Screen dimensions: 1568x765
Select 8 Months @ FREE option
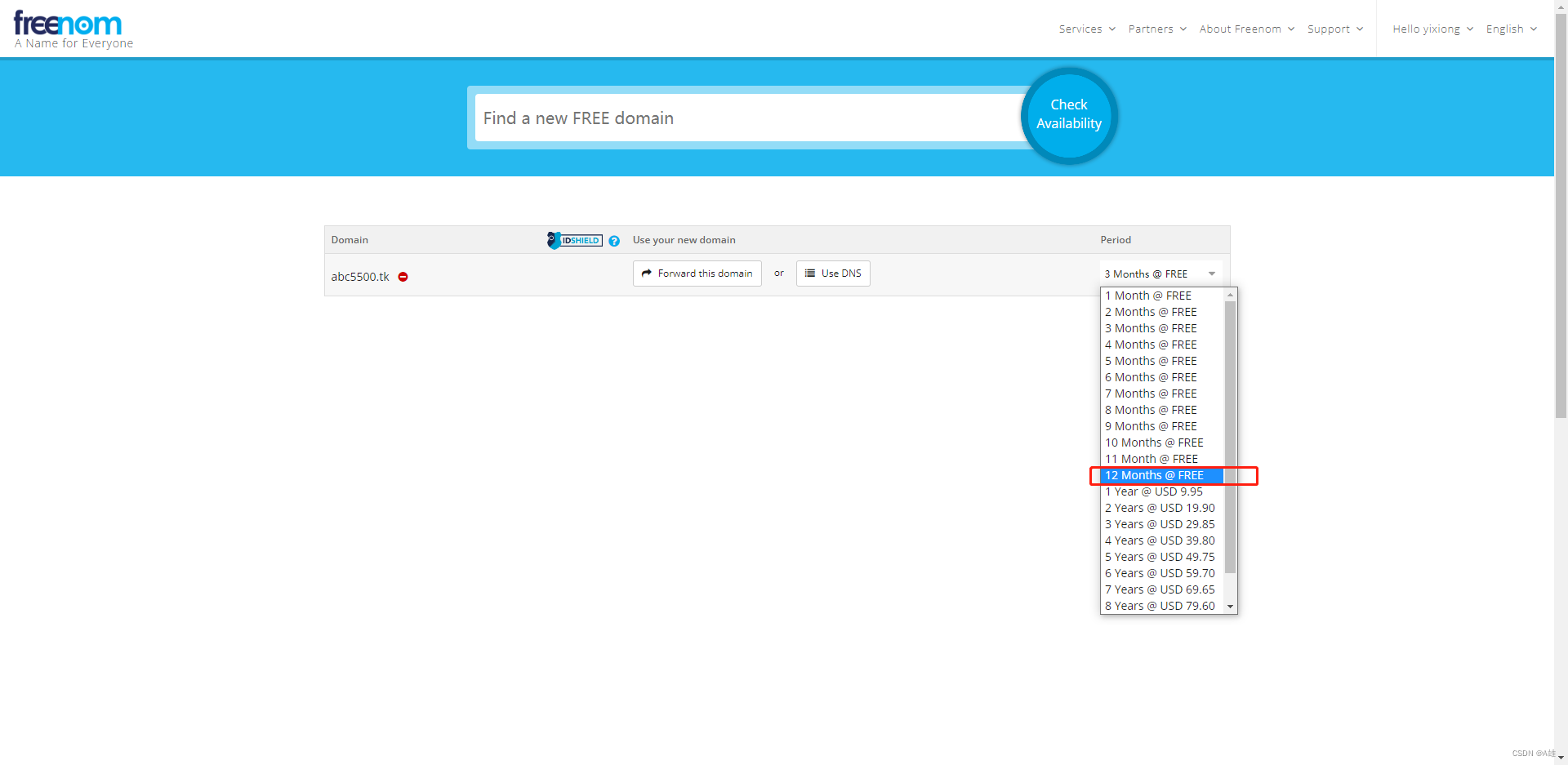point(1163,410)
